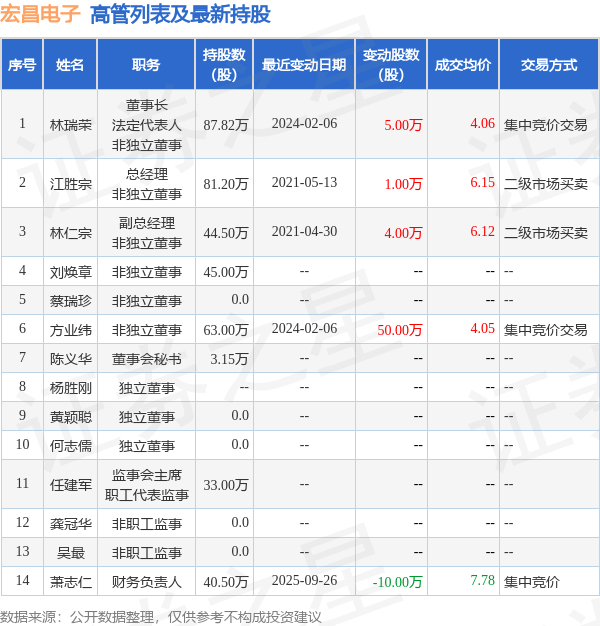The width and height of the screenshot is (600, 626).
Task: Click the 董事长 position text
Action: [147, 105]
